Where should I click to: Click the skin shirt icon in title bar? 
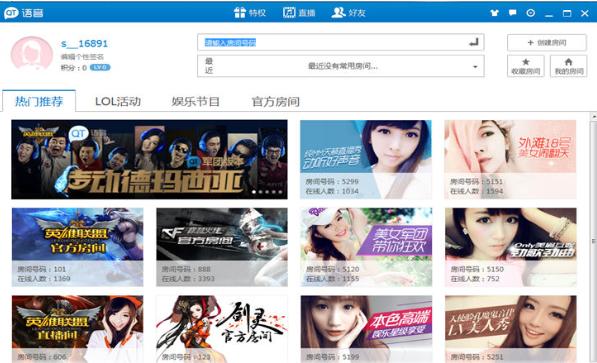pyautogui.click(x=494, y=13)
